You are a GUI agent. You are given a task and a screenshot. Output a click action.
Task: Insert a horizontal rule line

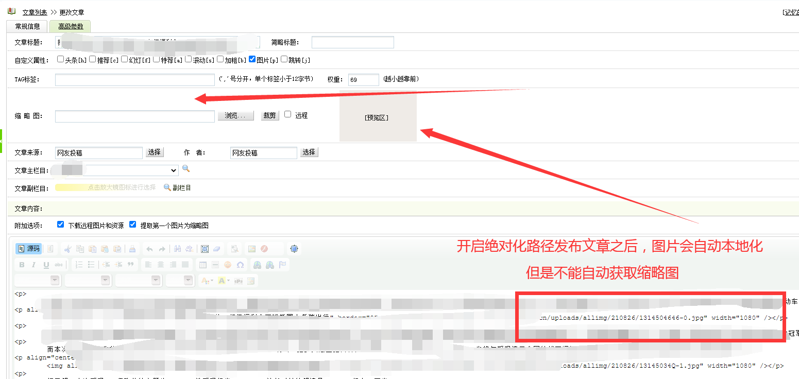tap(215, 264)
